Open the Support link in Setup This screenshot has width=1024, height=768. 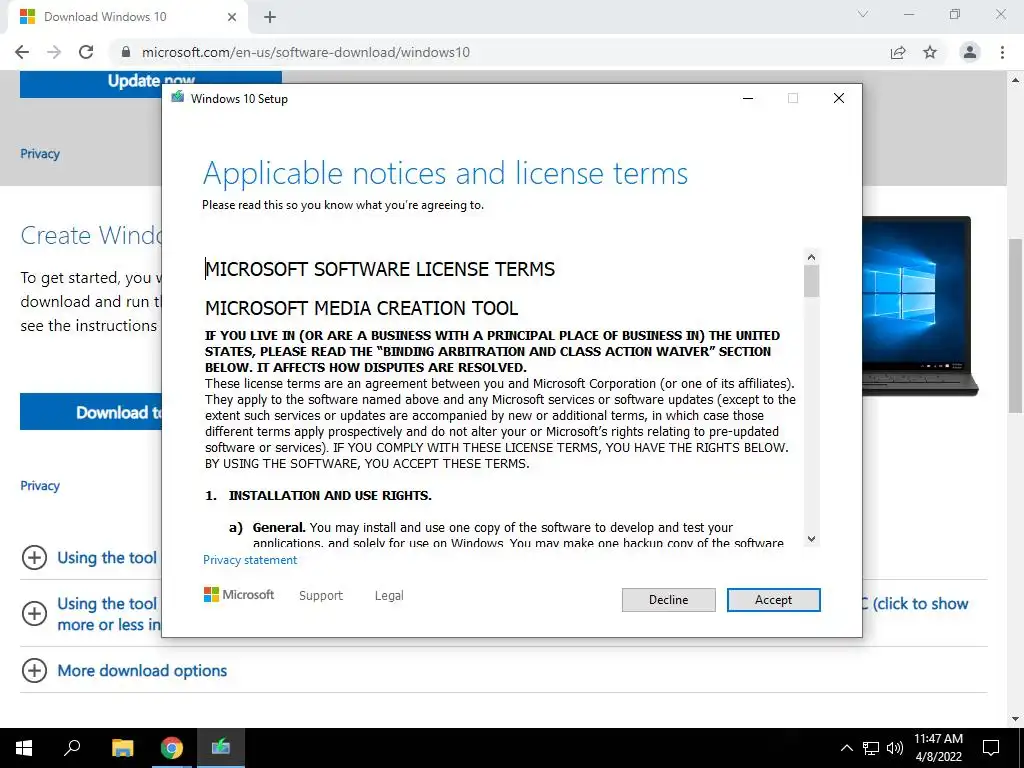pyautogui.click(x=321, y=596)
